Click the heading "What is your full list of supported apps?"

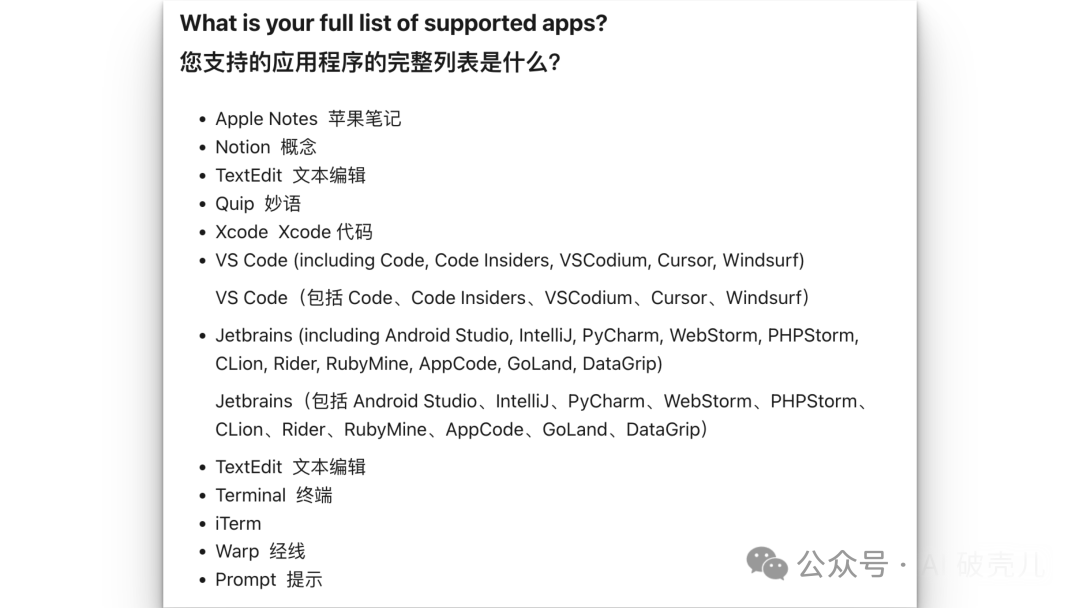pos(393,23)
